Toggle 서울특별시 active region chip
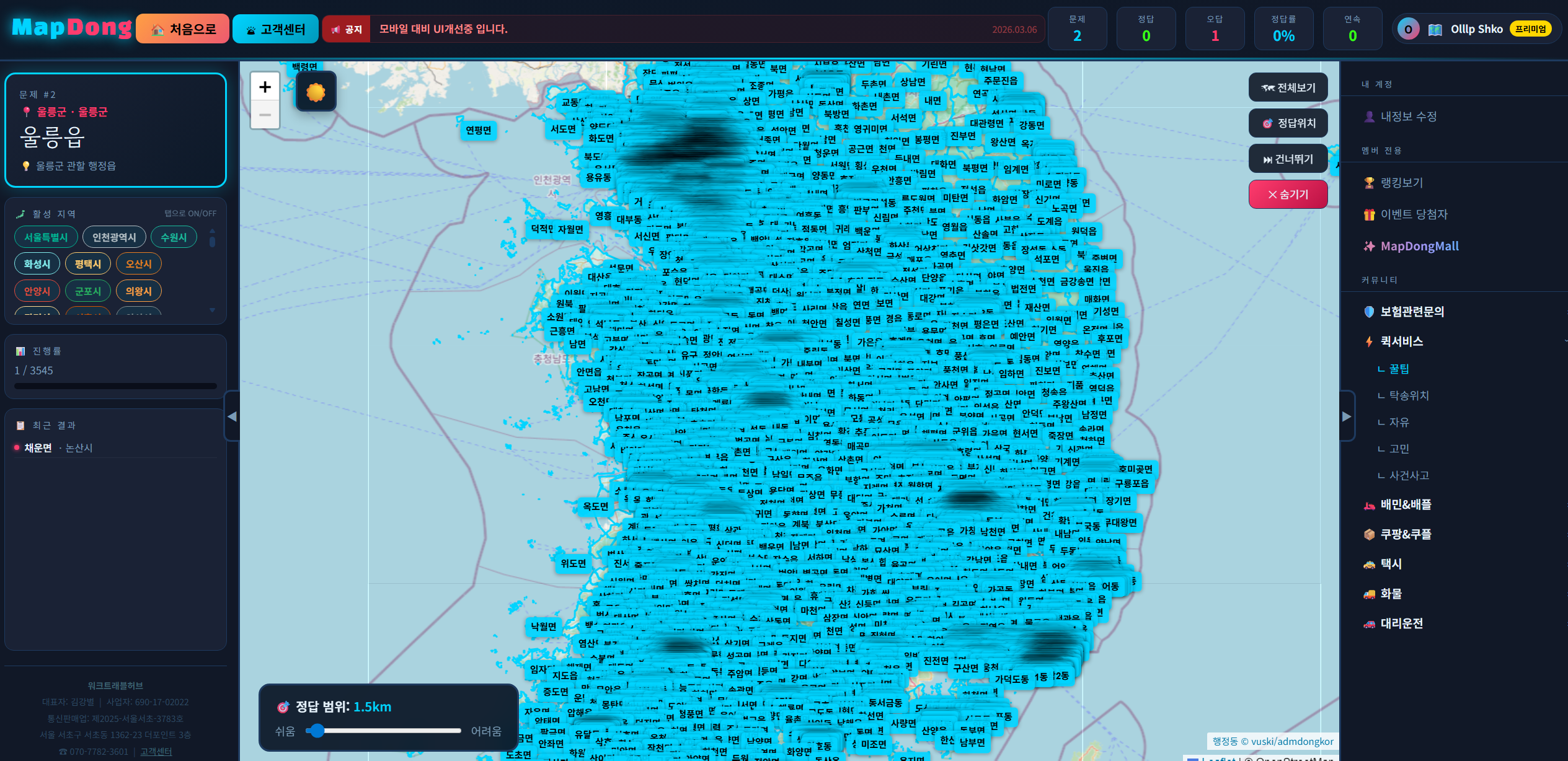Image resolution: width=1568 pixels, height=761 pixels. pyautogui.click(x=46, y=237)
